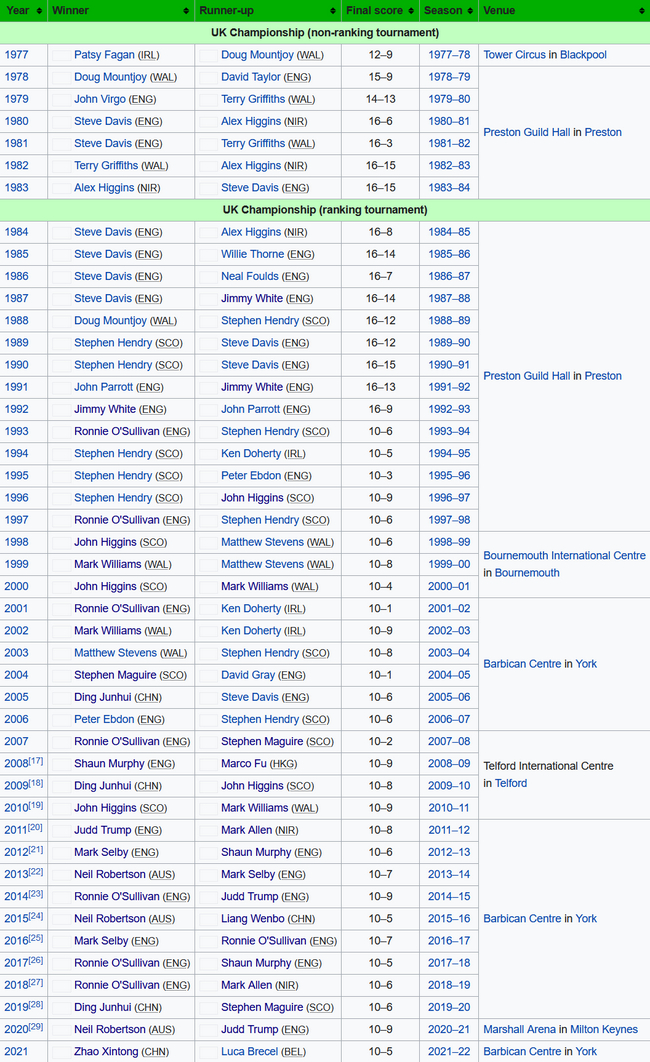
Task: Sort table by Year column arrows
Action: (x=40, y=11)
